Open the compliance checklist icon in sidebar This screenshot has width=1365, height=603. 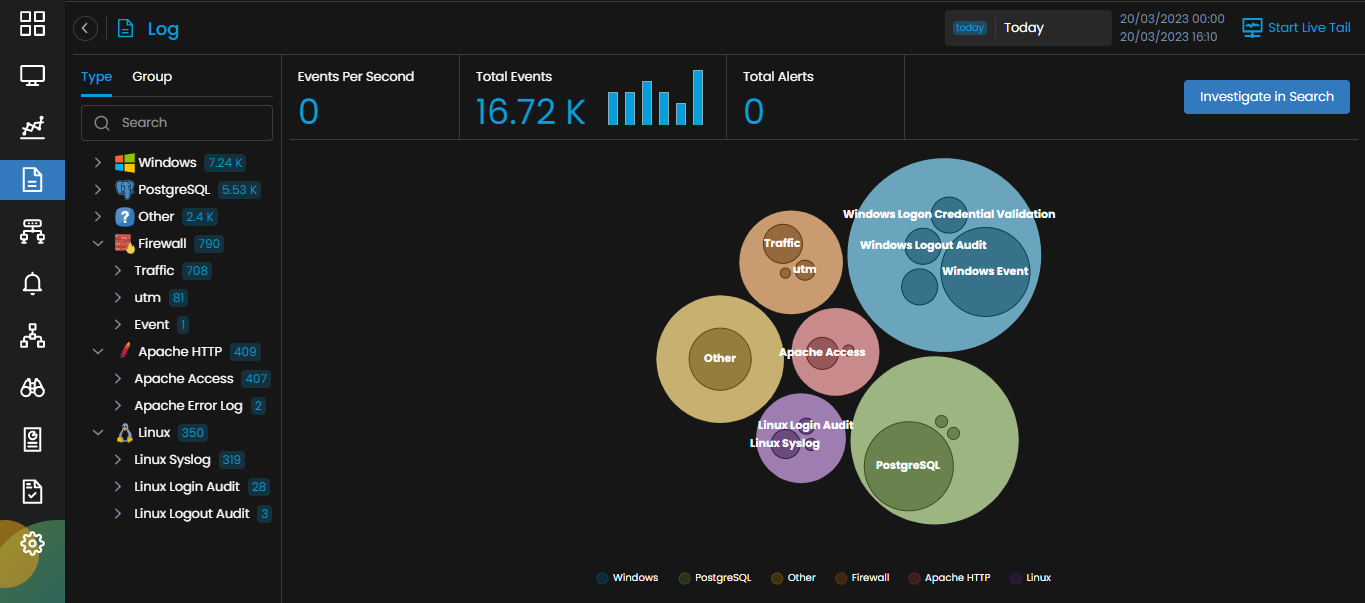pos(32,492)
